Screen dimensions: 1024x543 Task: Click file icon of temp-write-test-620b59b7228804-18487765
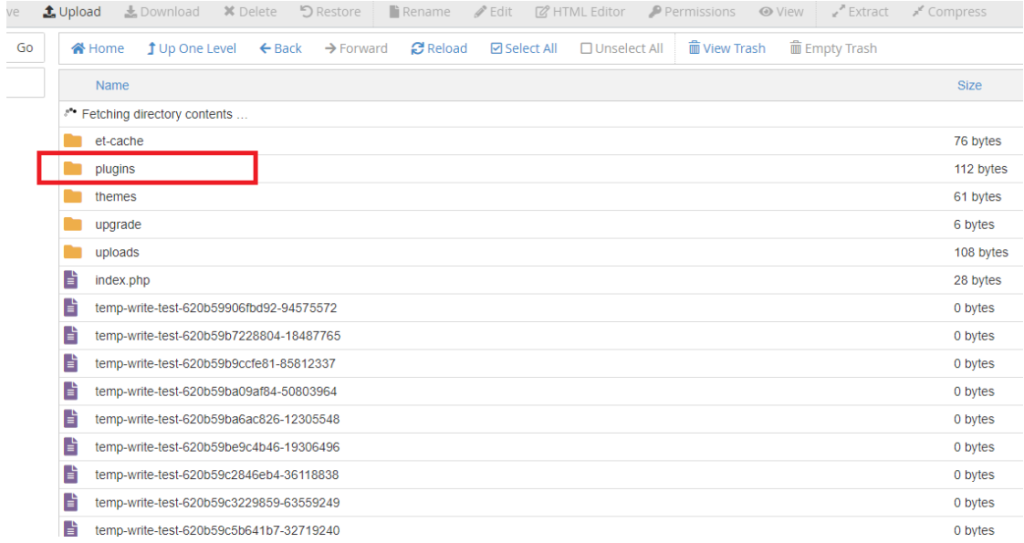71,335
